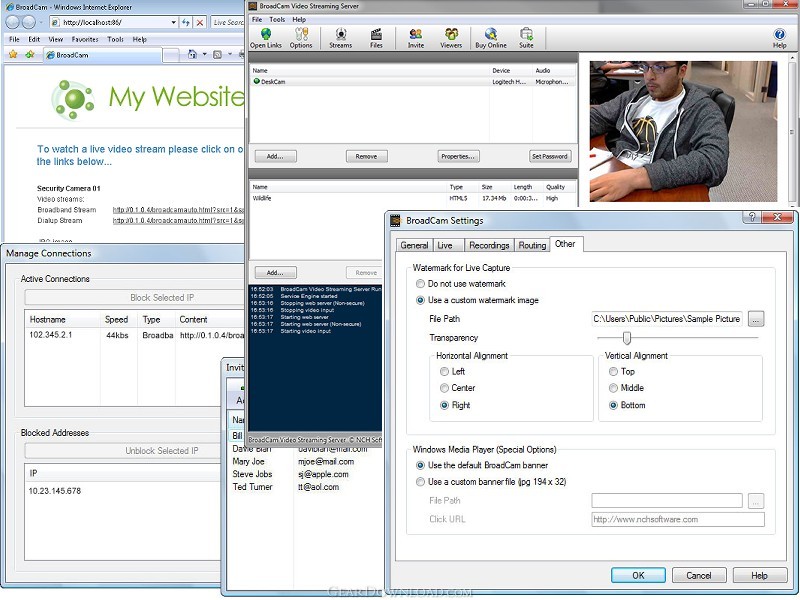Open IE recent pages dropdown arrow
Image resolution: width=800 pixels, height=600 pixels.
pos(41,22)
